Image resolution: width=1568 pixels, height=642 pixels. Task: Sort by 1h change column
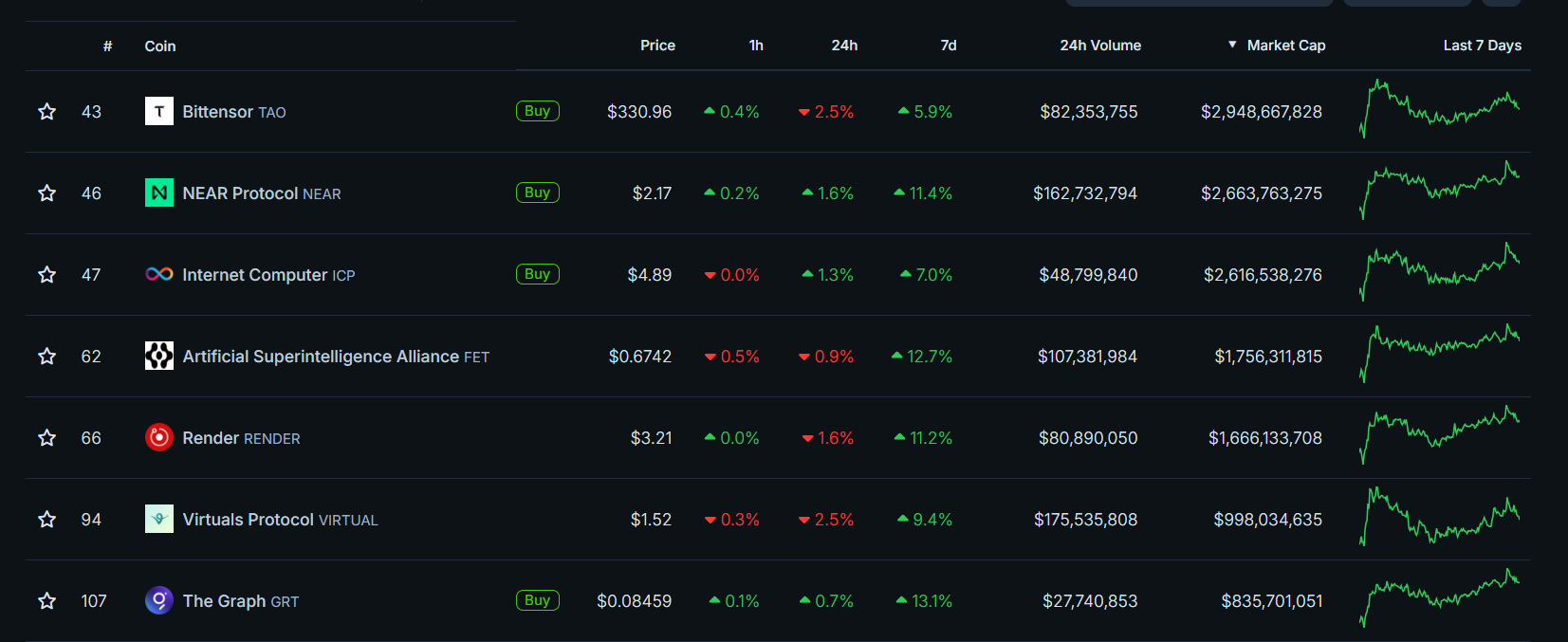[x=756, y=46]
